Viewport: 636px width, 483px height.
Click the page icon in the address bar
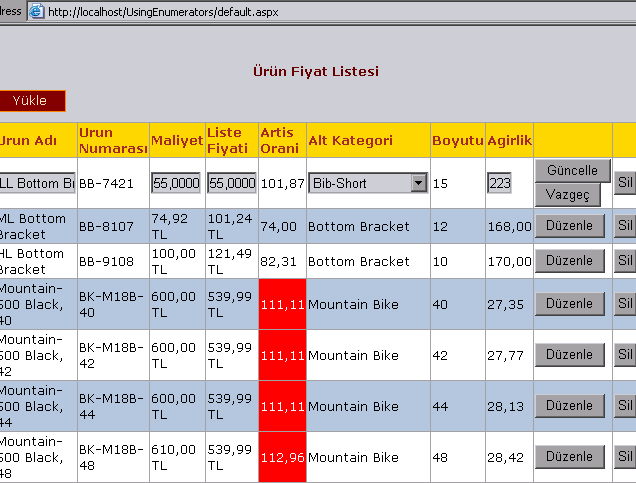36,12
